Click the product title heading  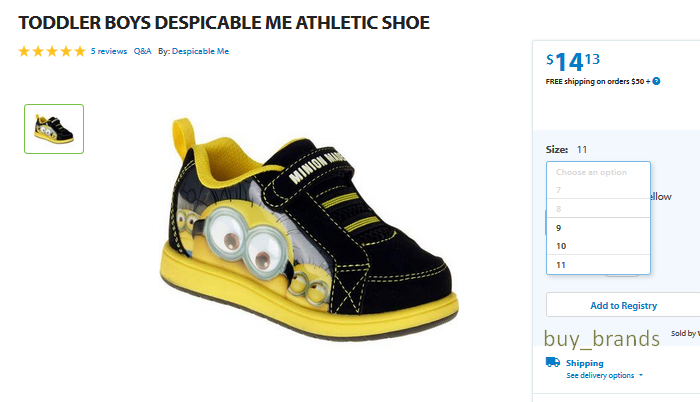[x=224, y=23]
